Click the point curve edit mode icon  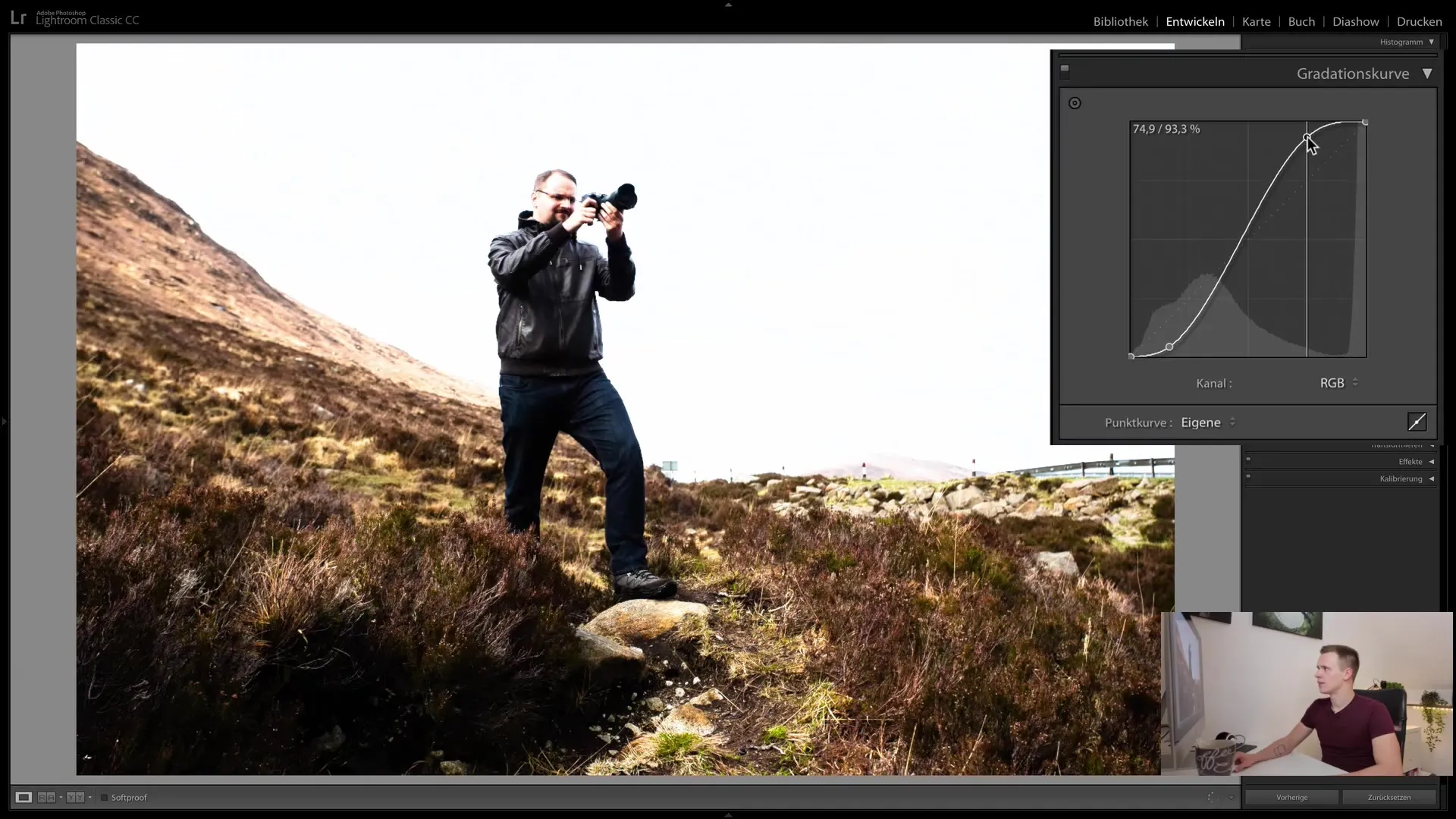1417,422
